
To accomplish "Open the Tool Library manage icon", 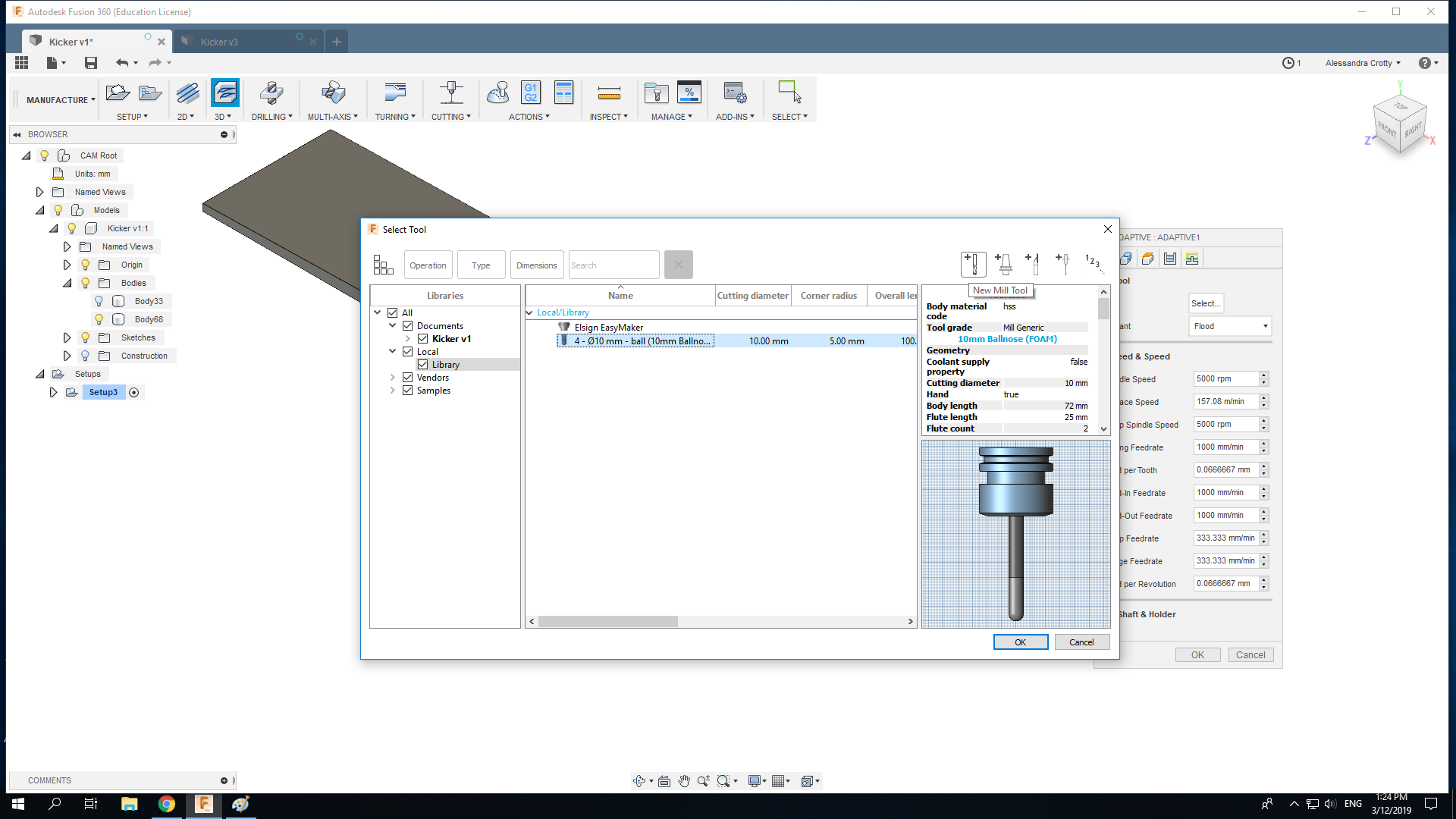I will [656, 93].
